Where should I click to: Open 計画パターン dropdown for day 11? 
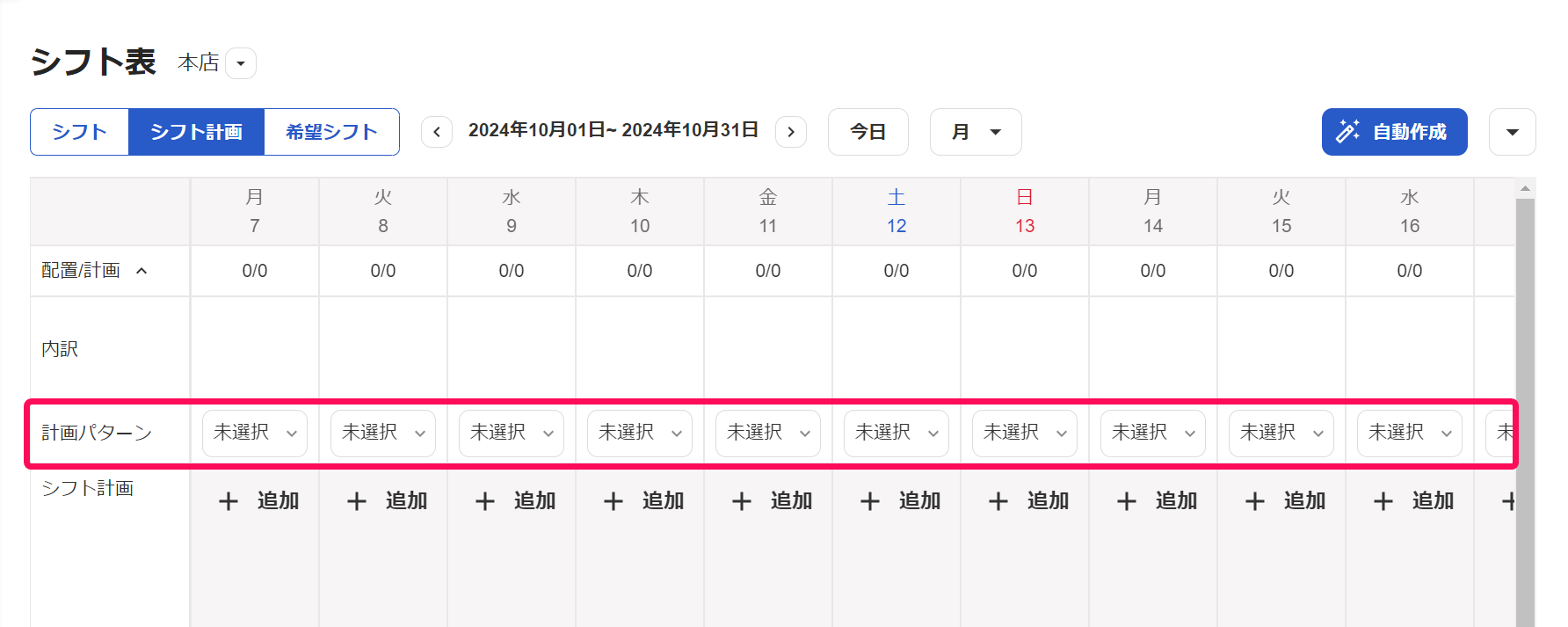coord(768,433)
